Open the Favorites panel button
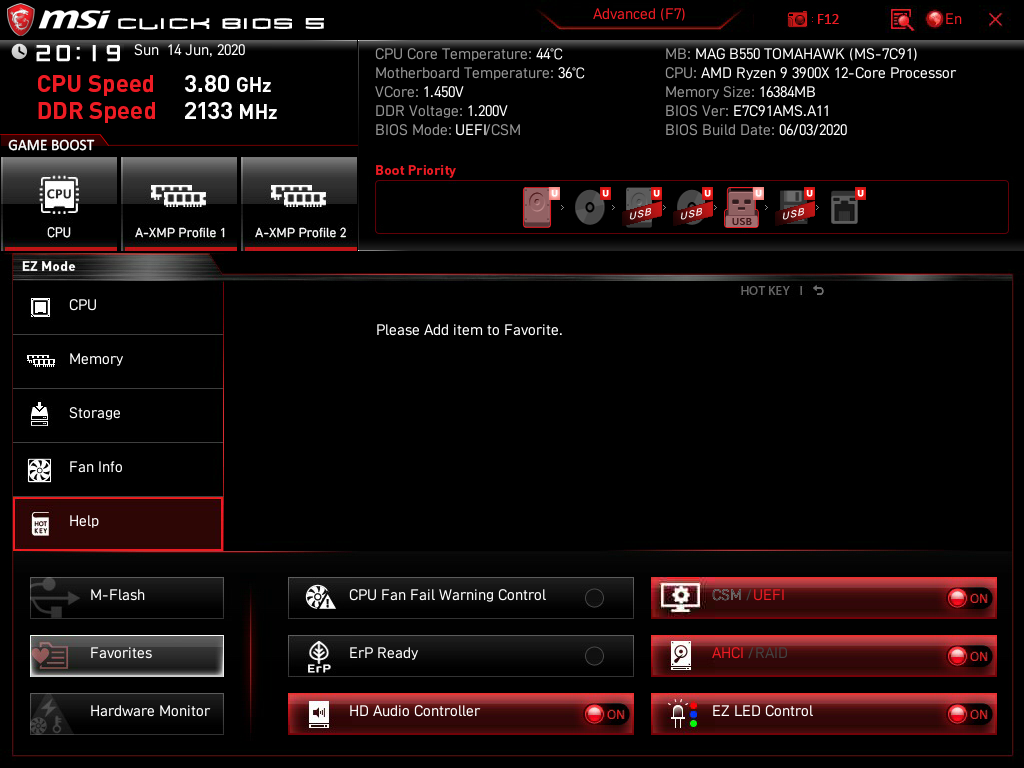 click(127, 656)
